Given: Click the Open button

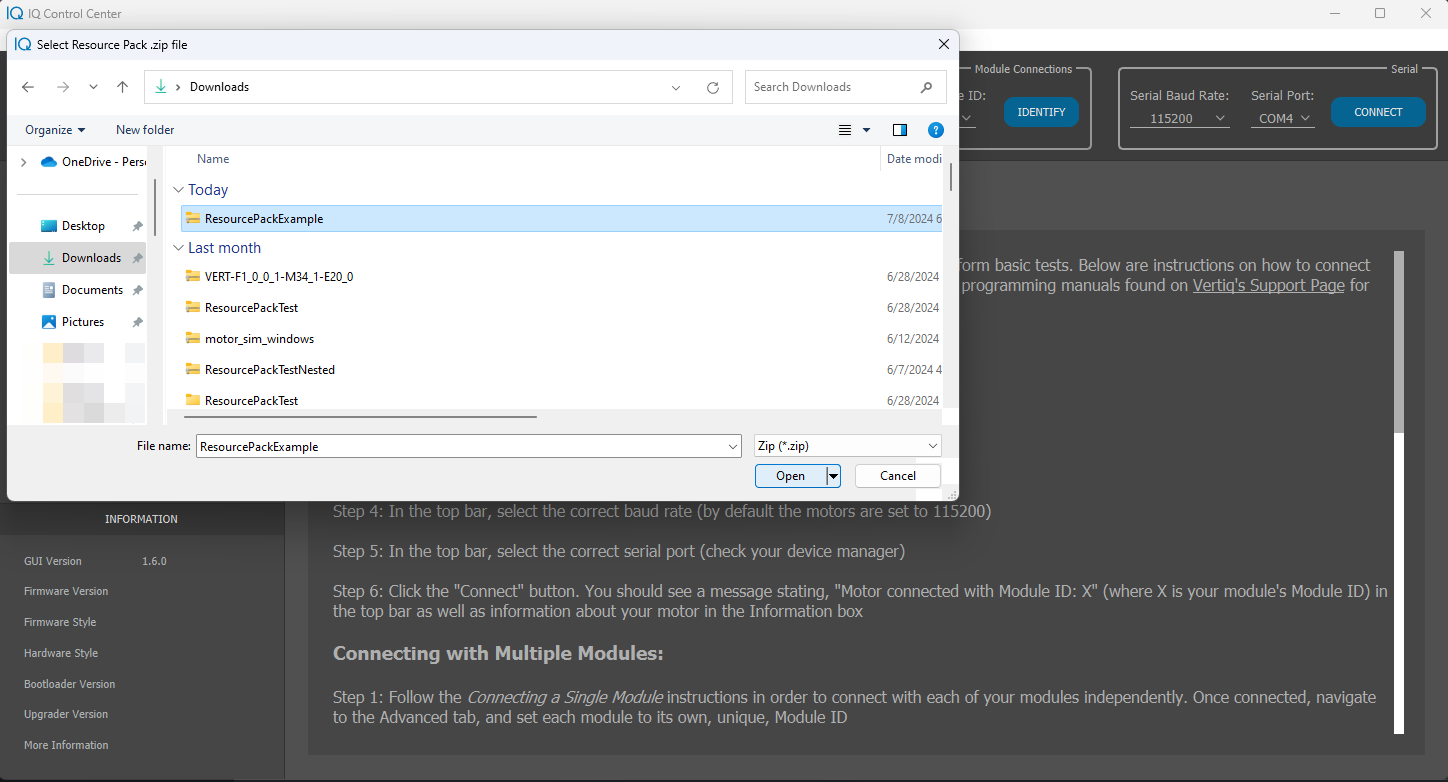Looking at the screenshot, I should click(790, 476).
